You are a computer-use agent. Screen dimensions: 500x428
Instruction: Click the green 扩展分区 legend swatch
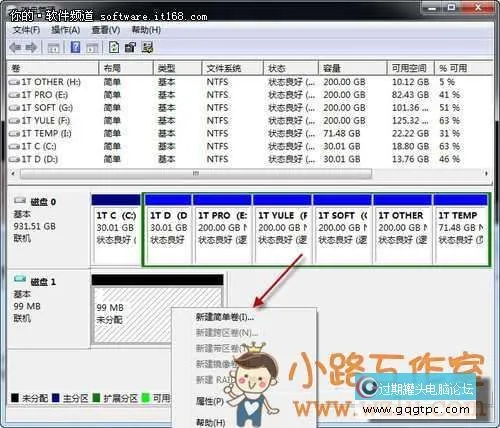96,398
